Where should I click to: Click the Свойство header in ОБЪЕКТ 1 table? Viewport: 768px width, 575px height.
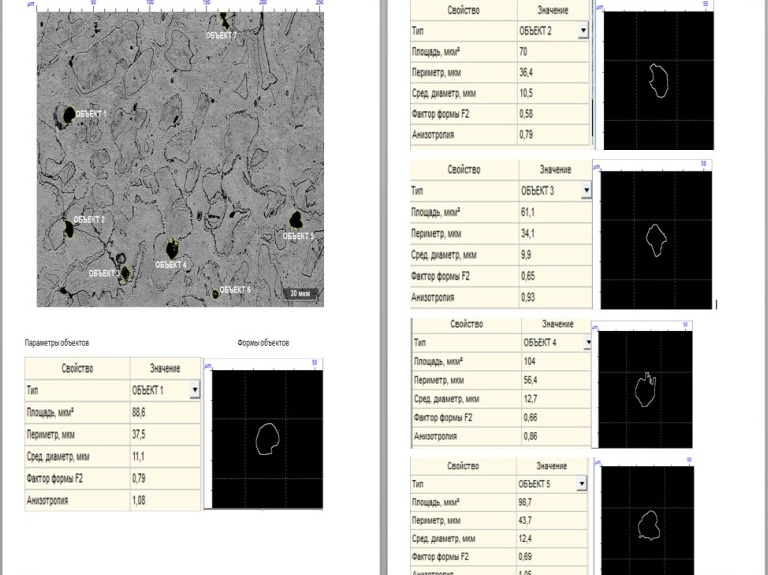(x=77, y=368)
